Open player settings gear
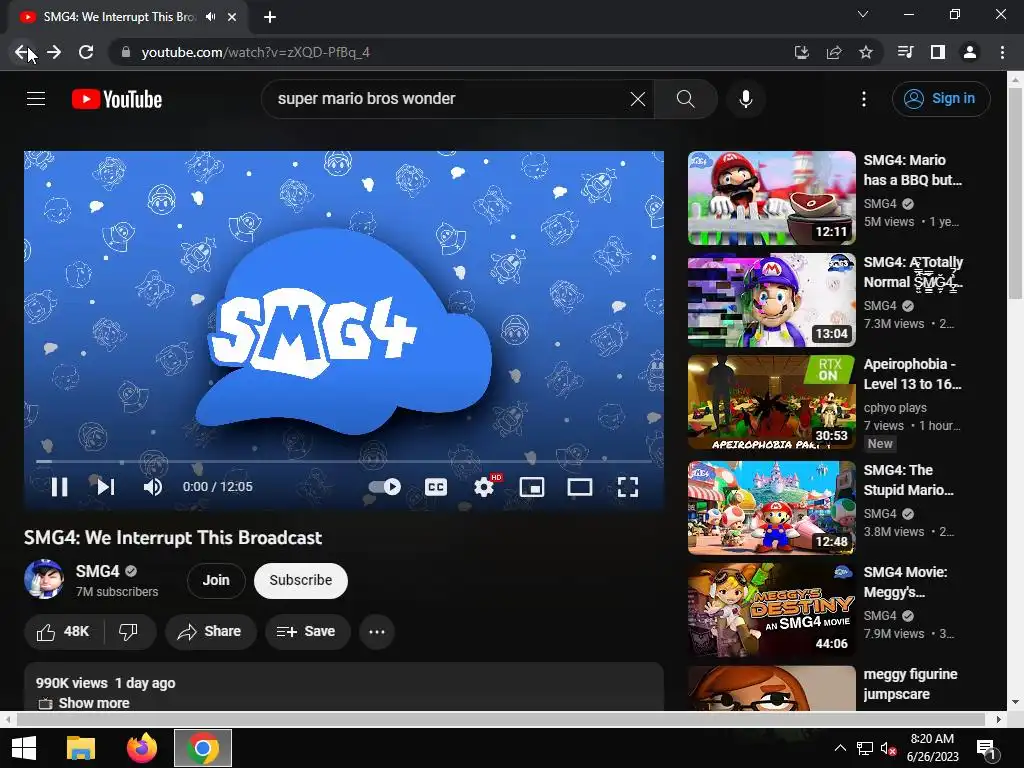Viewport: 1024px width, 768px height. point(484,487)
